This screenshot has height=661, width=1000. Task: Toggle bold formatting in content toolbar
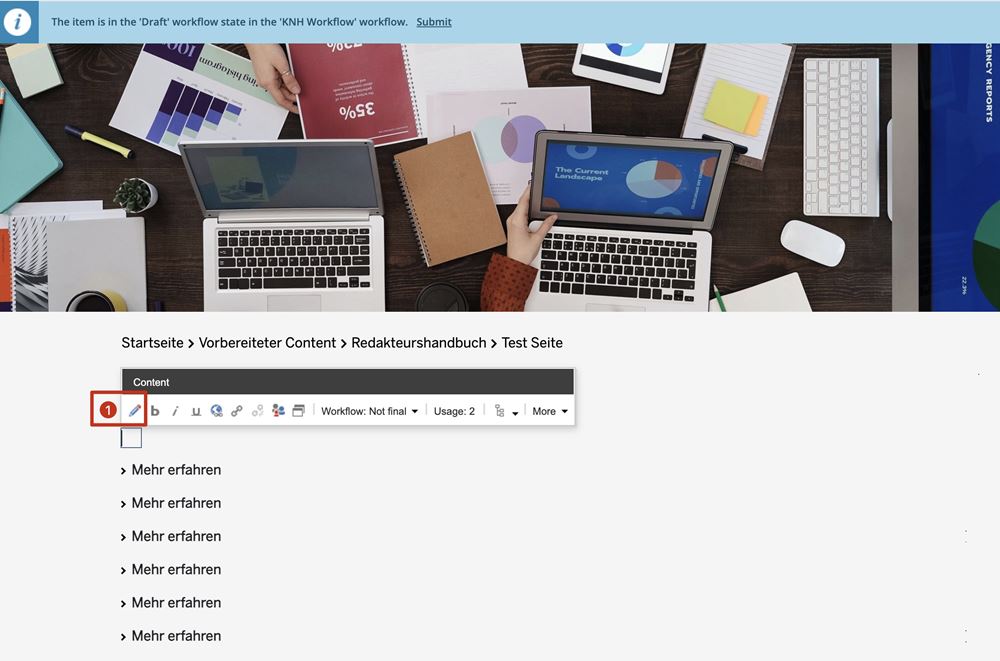click(155, 411)
